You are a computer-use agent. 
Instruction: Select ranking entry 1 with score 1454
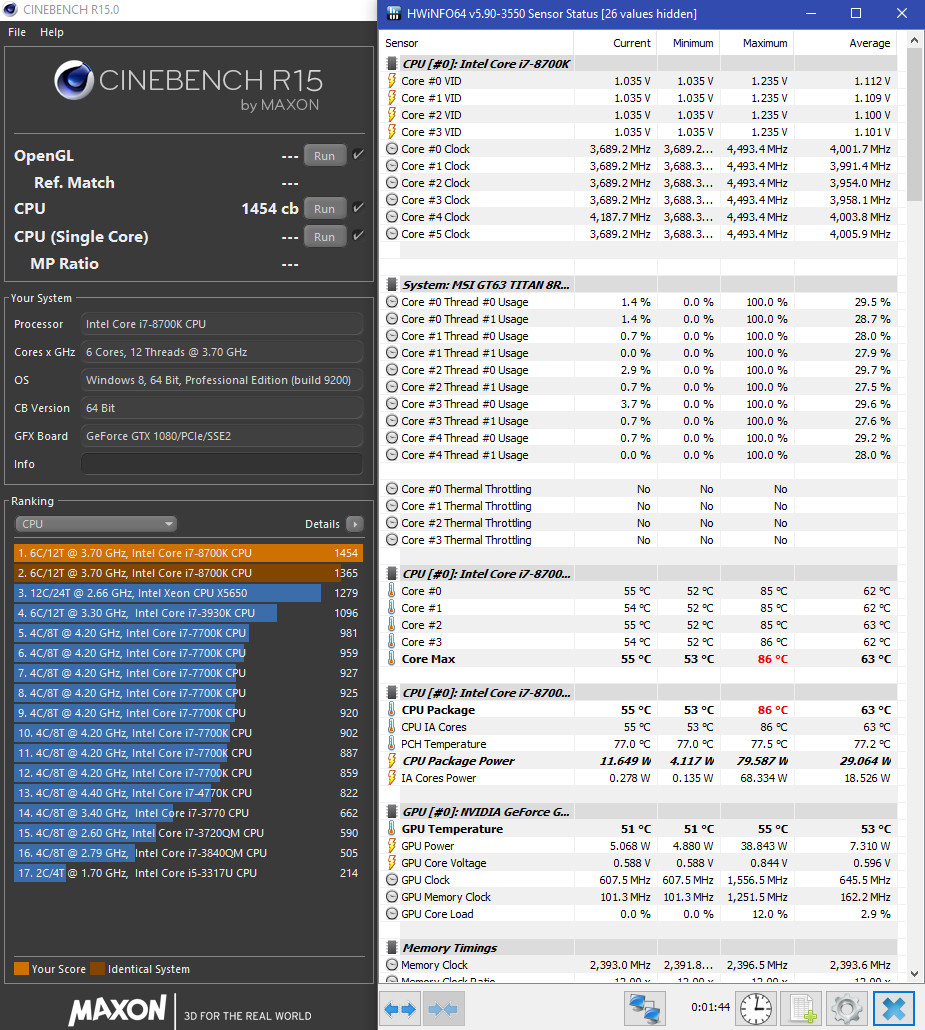click(188, 553)
